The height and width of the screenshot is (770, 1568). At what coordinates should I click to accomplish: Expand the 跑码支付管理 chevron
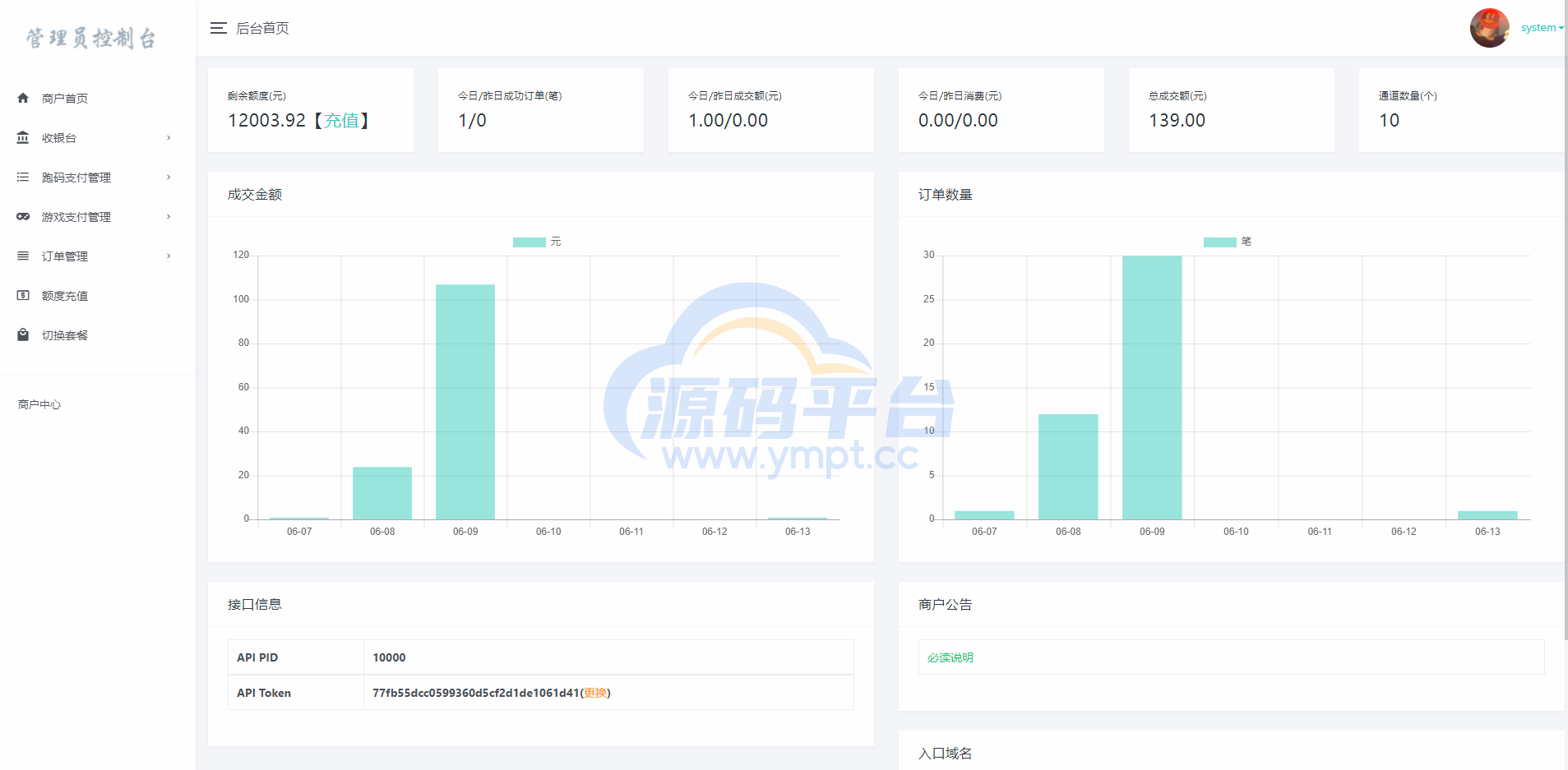(169, 177)
